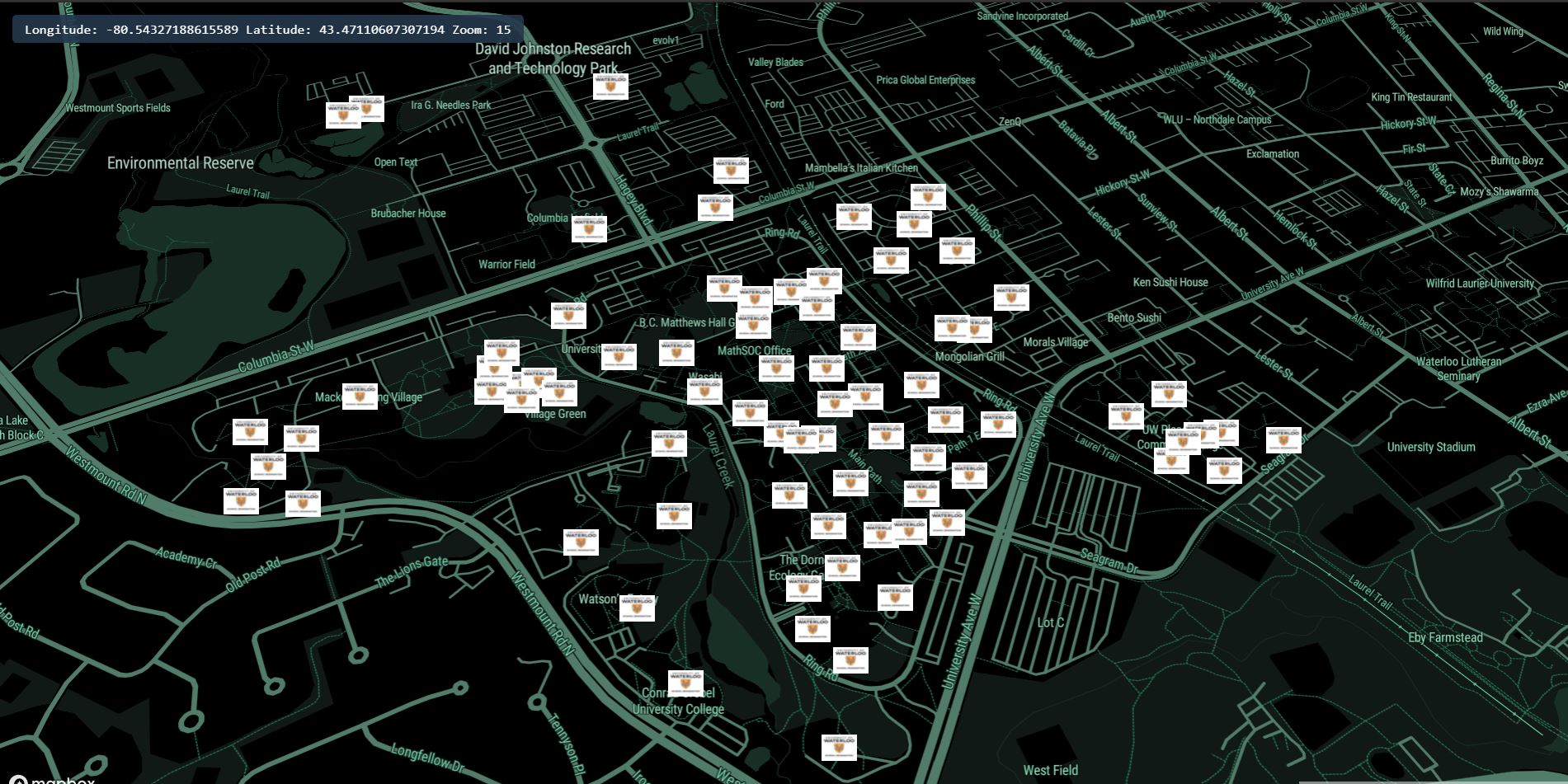This screenshot has height=784, width=1568.
Task: Open the Waterloo marker covering Mackenzie King Village label
Action: [x=360, y=396]
